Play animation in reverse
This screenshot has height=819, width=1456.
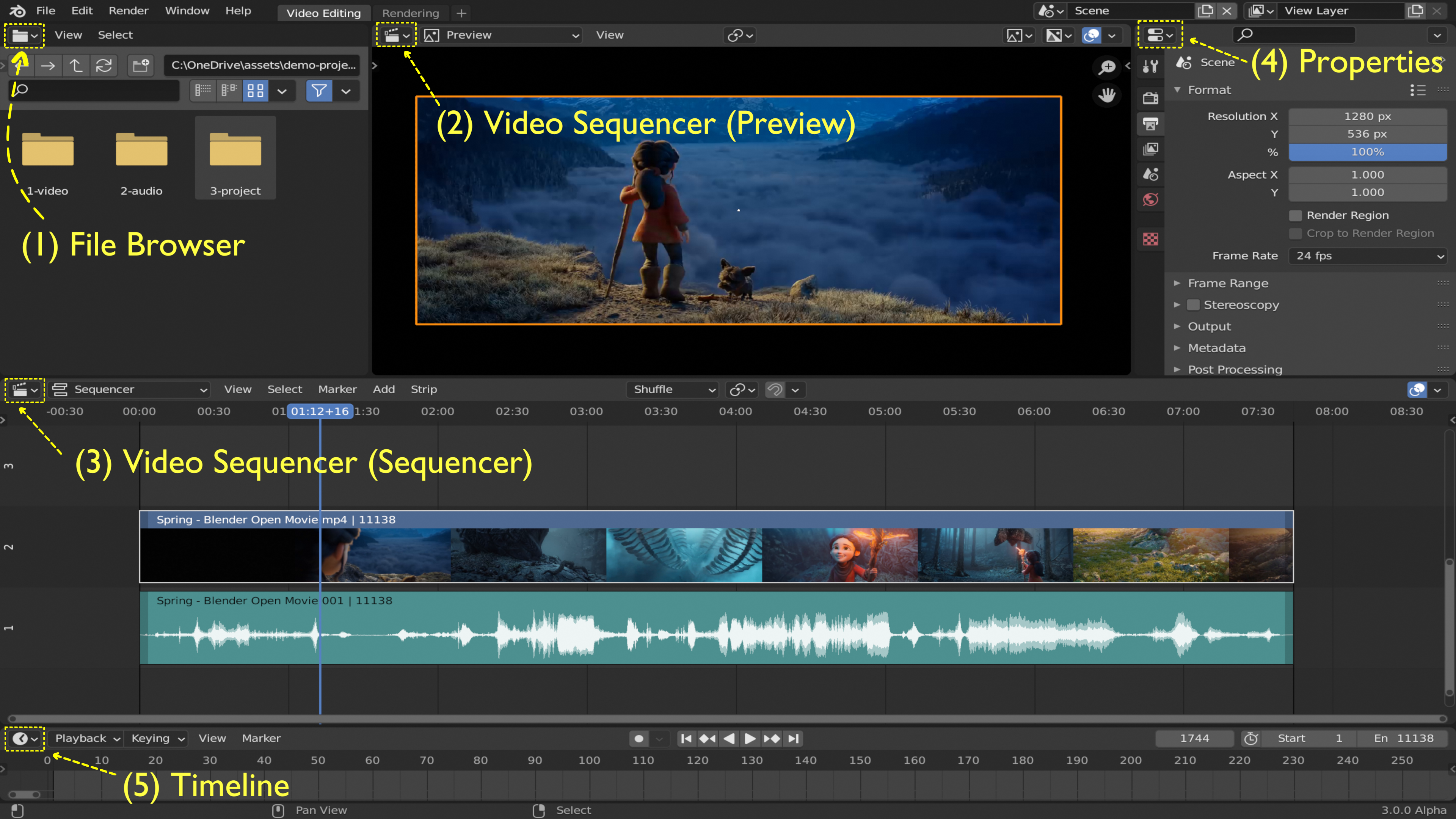tap(729, 739)
